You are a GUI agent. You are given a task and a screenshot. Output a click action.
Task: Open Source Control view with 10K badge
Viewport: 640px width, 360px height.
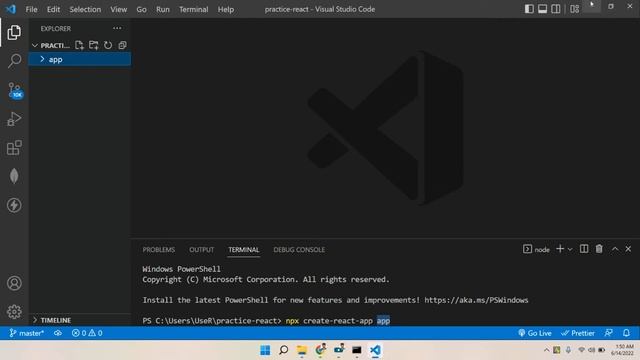(15, 90)
